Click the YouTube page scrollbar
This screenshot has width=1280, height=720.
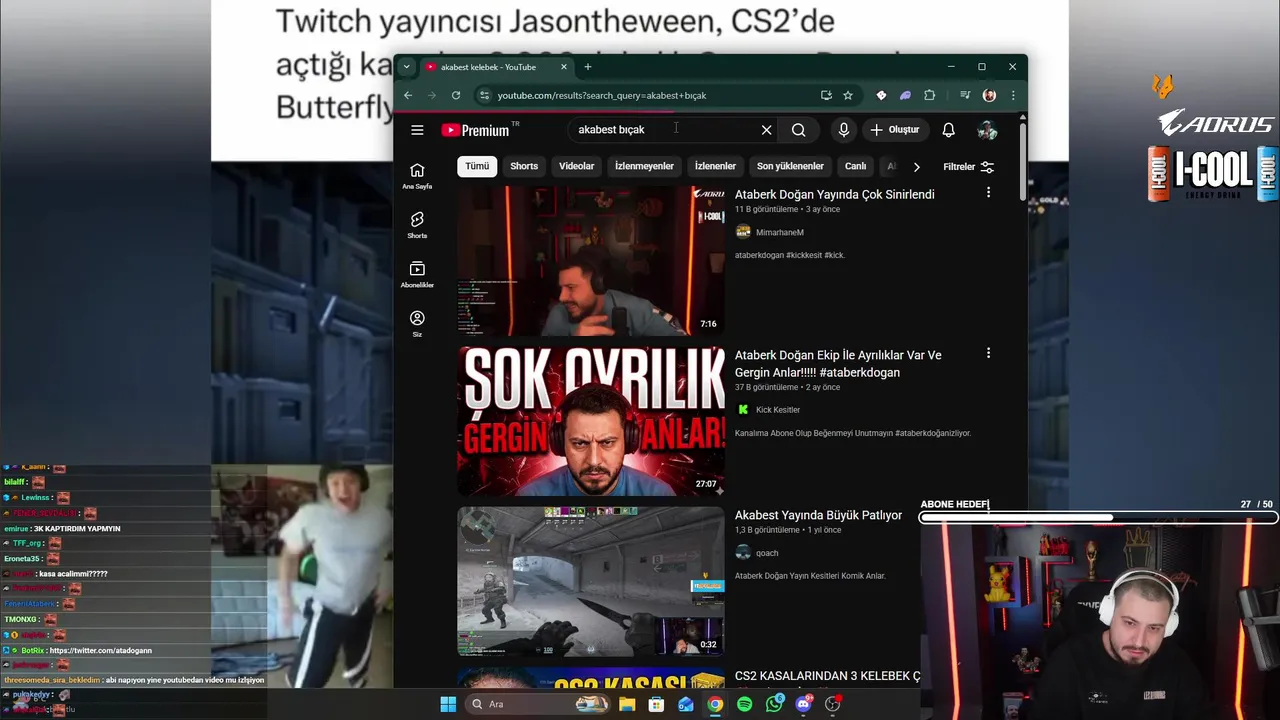[x=1022, y=160]
